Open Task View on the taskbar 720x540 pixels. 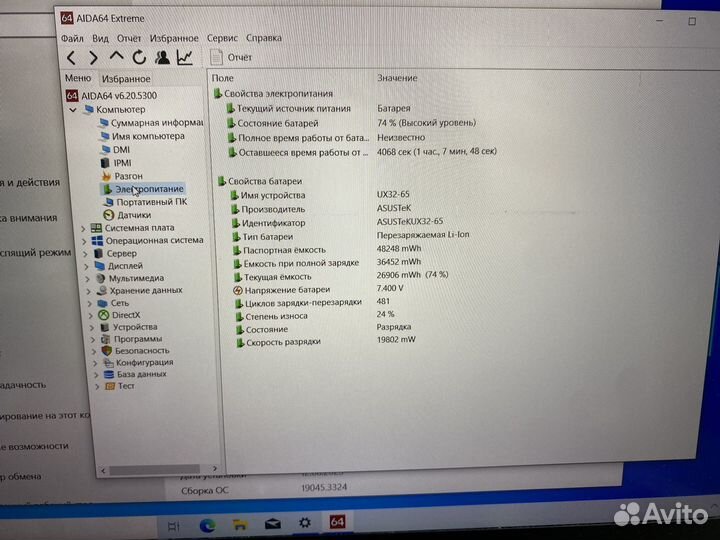pyautogui.click(x=174, y=527)
